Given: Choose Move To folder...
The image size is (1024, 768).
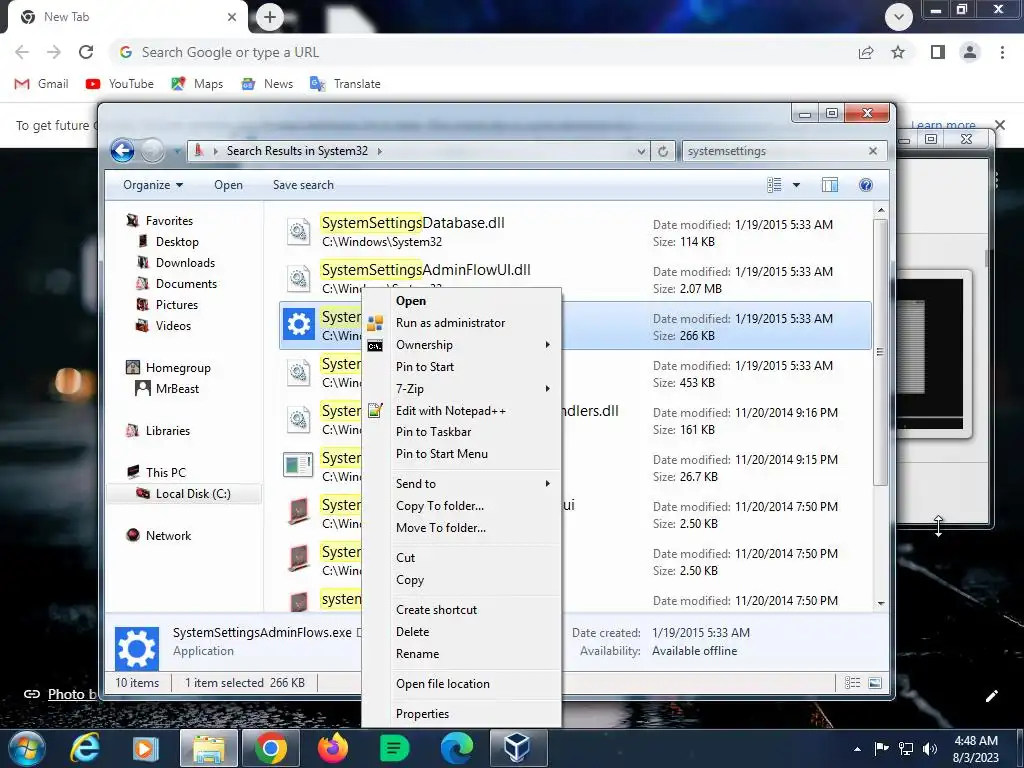Looking at the screenshot, I should pos(461,528).
